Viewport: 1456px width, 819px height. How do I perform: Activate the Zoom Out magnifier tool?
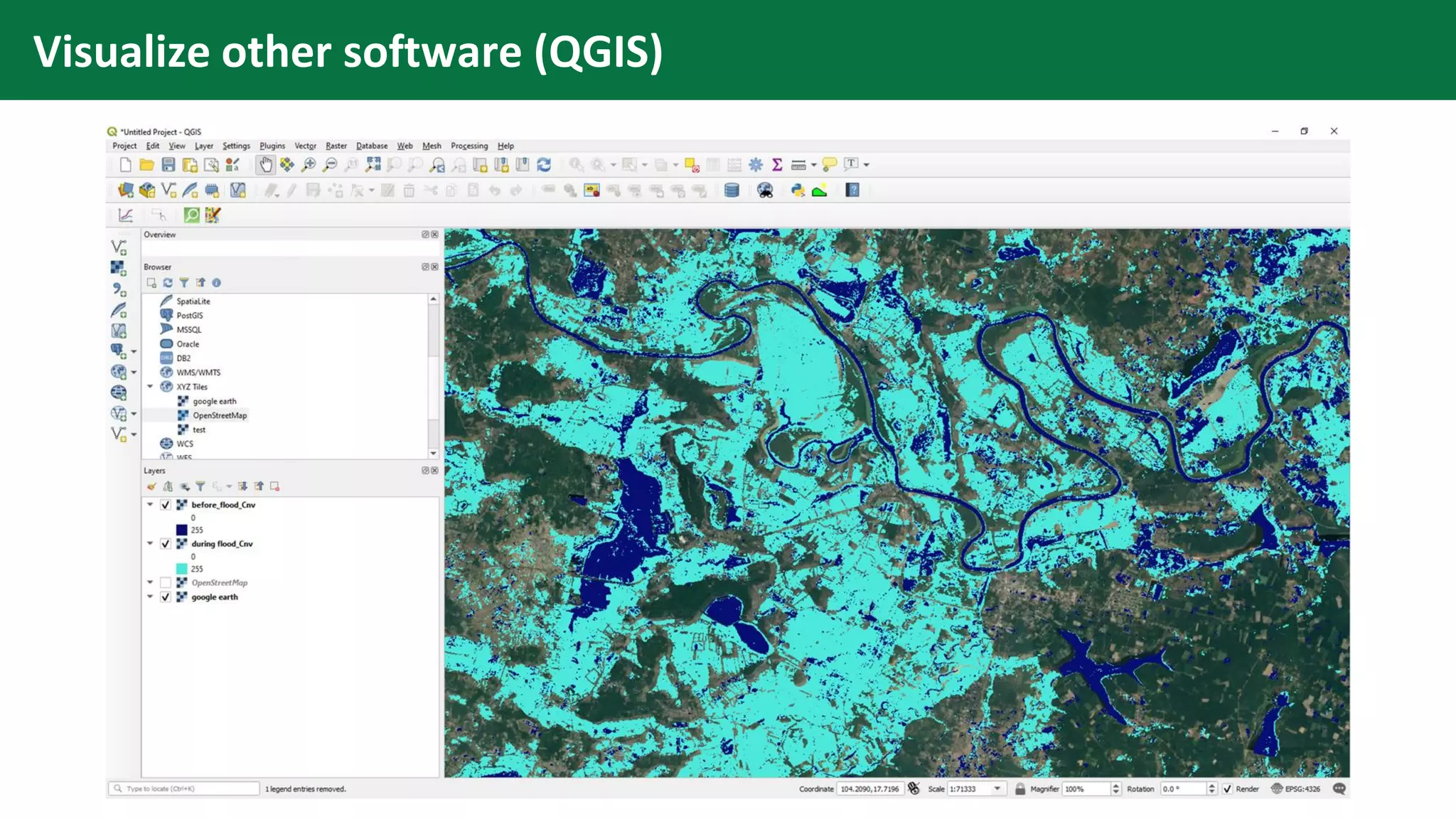click(330, 165)
